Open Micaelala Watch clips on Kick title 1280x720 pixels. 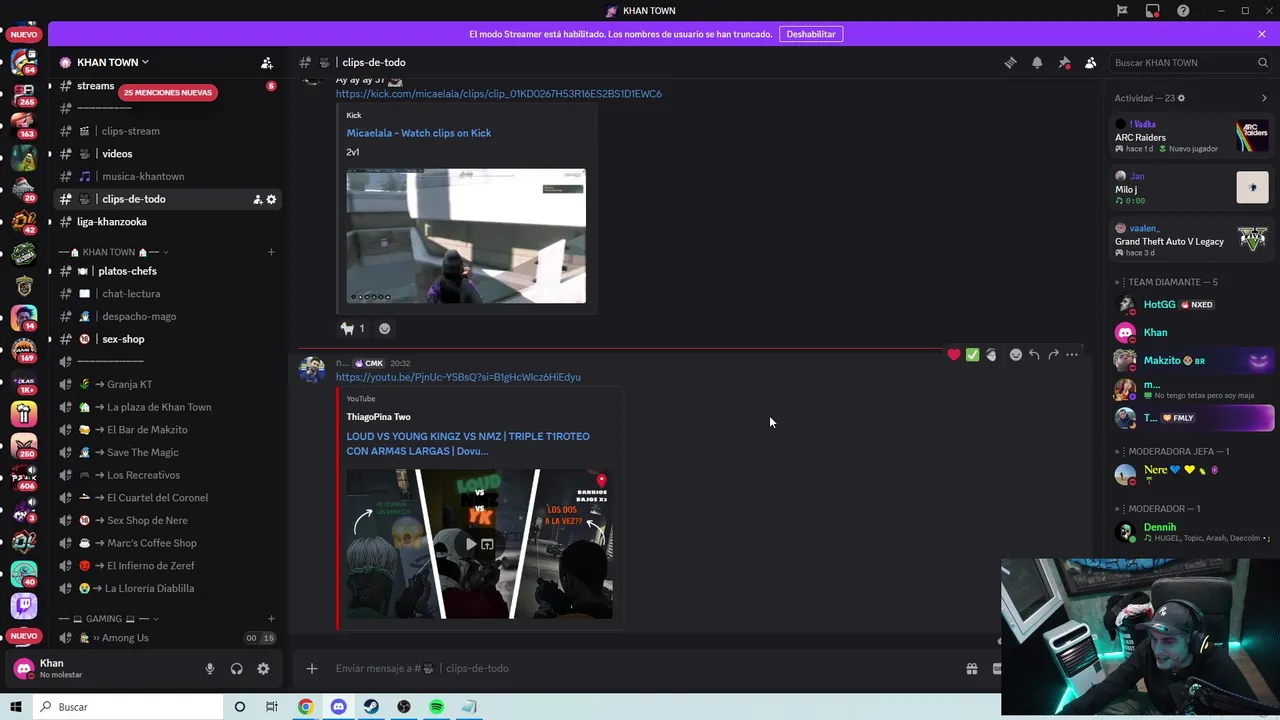[418, 133]
